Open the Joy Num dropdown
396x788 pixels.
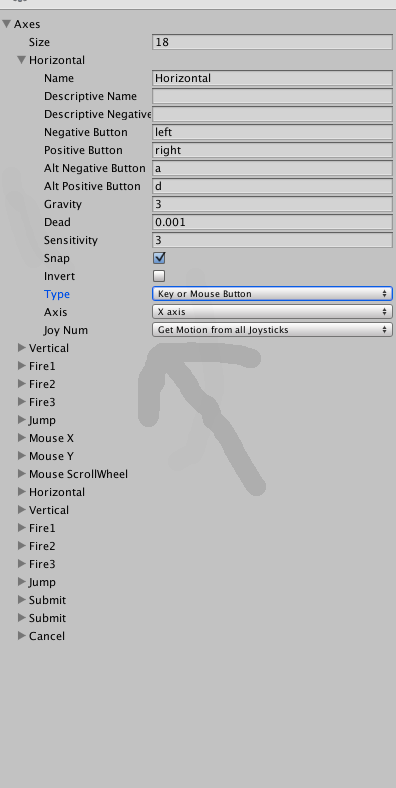pyautogui.click(x=272, y=330)
